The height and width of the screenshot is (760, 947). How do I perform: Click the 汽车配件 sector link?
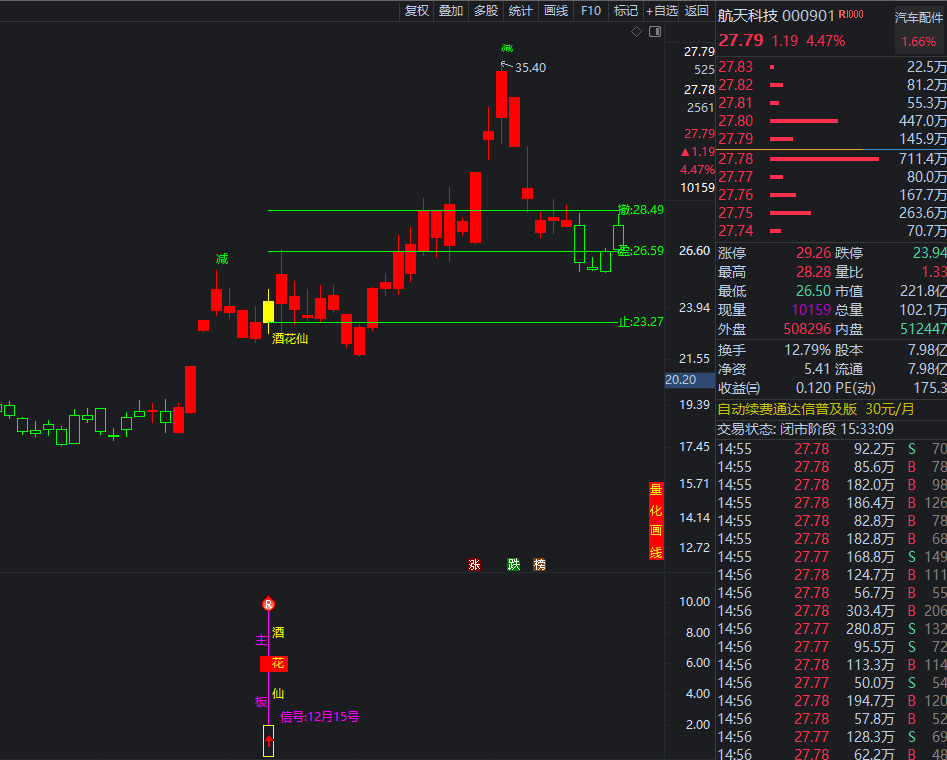tap(918, 17)
